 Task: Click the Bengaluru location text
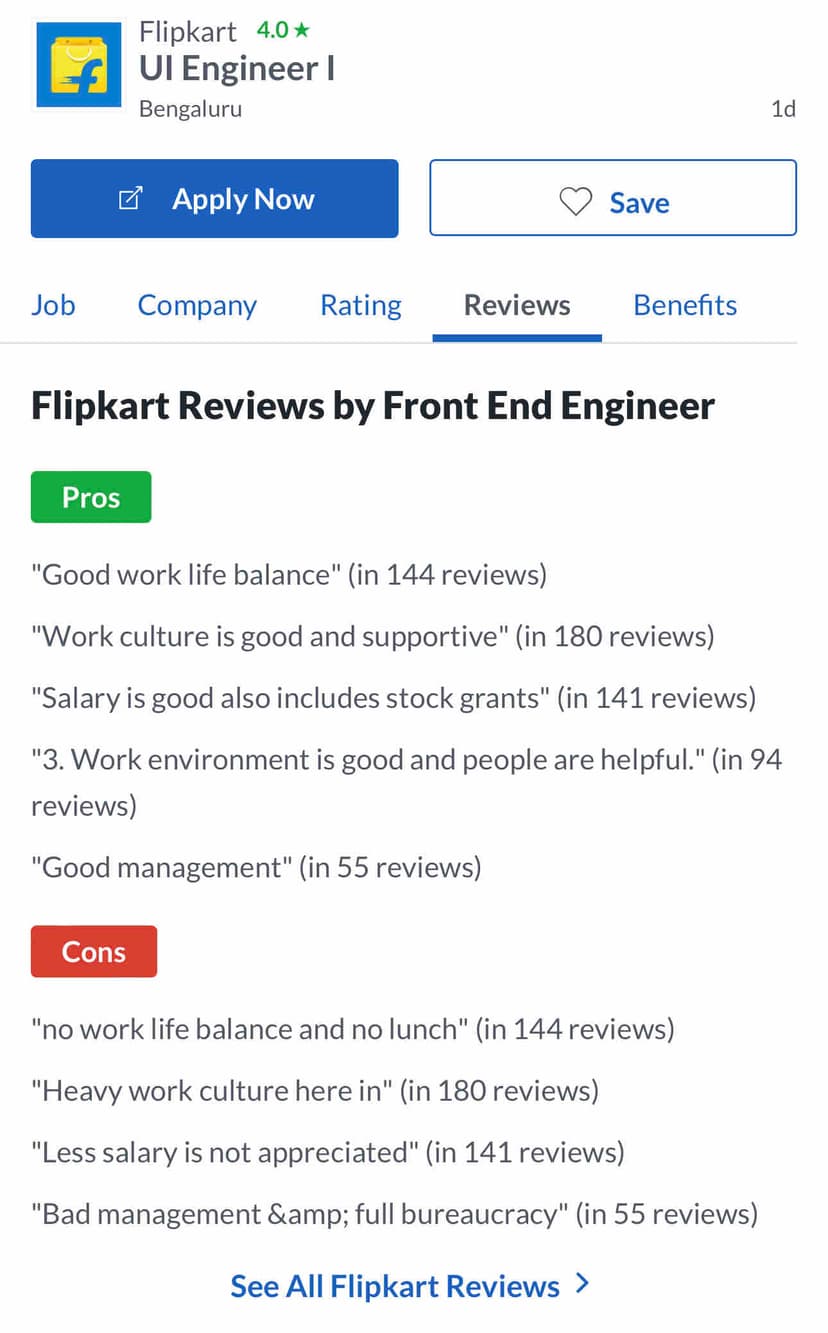(x=190, y=109)
